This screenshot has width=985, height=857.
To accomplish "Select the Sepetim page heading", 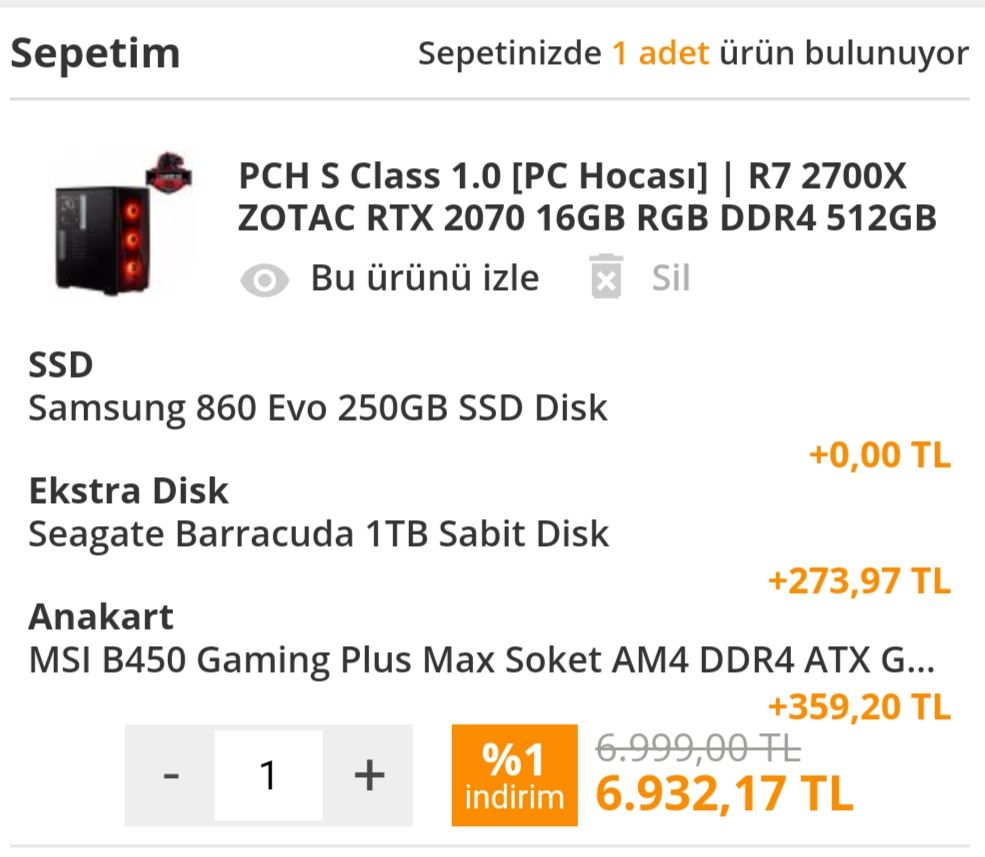I will click(x=95, y=55).
